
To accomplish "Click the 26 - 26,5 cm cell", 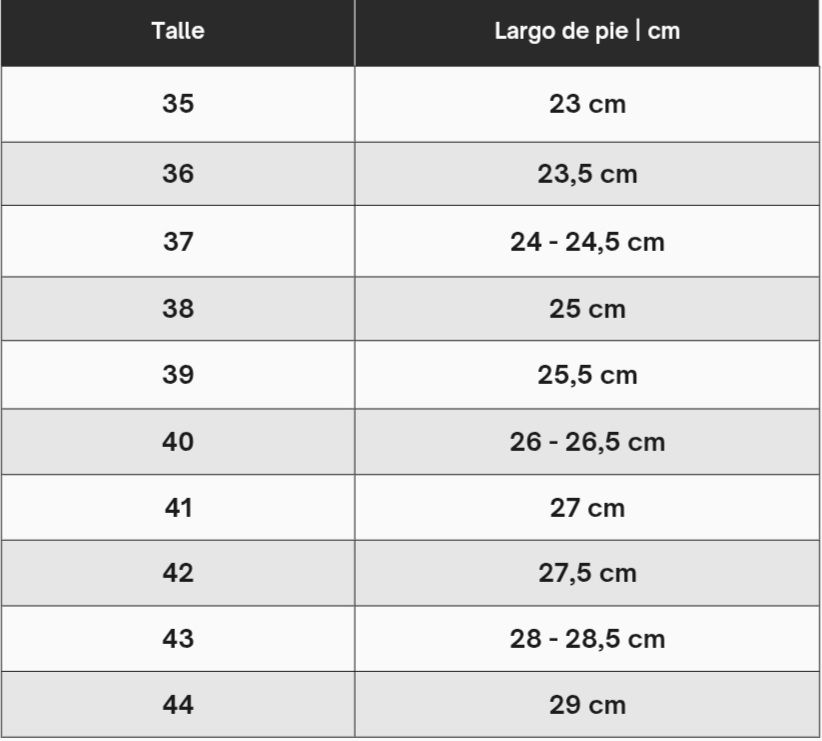I will click(x=587, y=442).
